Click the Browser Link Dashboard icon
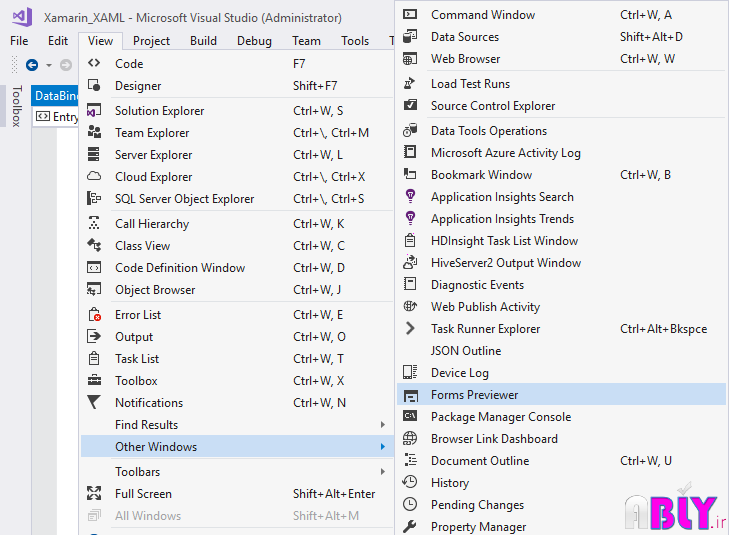The height and width of the screenshot is (535, 729). pyautogui.click(x=410, y=438)
